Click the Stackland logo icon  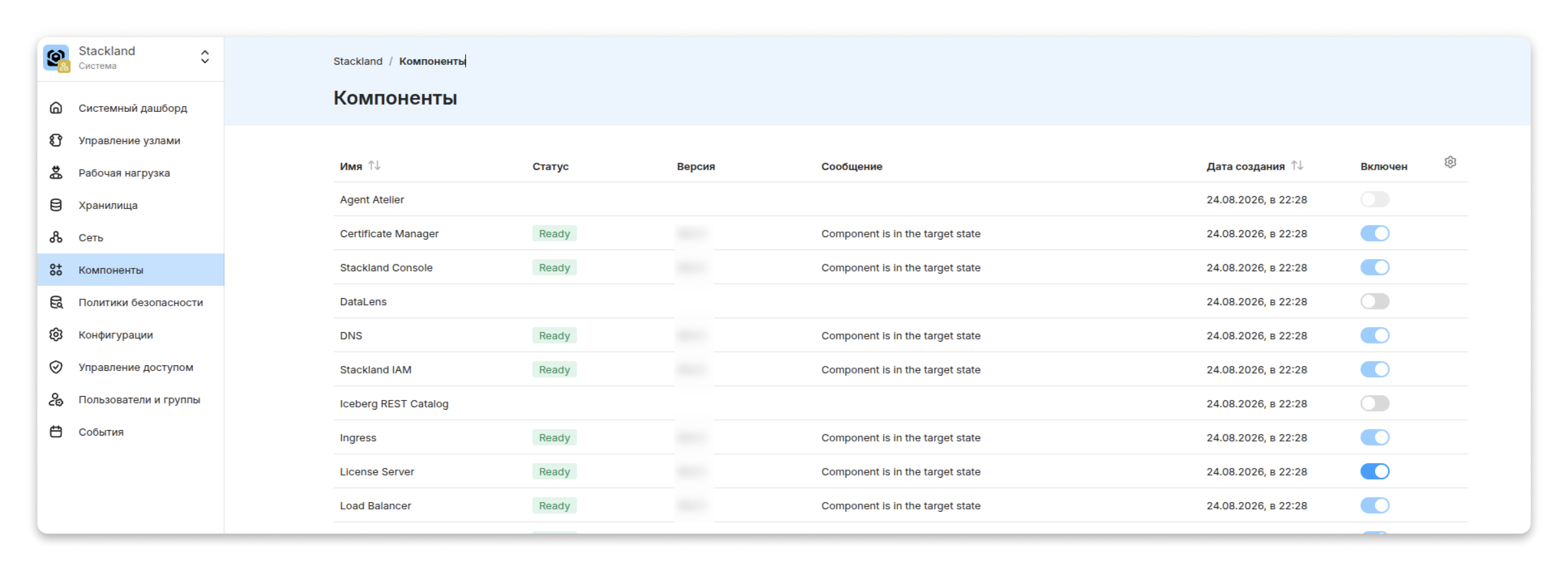coord(57,59)
